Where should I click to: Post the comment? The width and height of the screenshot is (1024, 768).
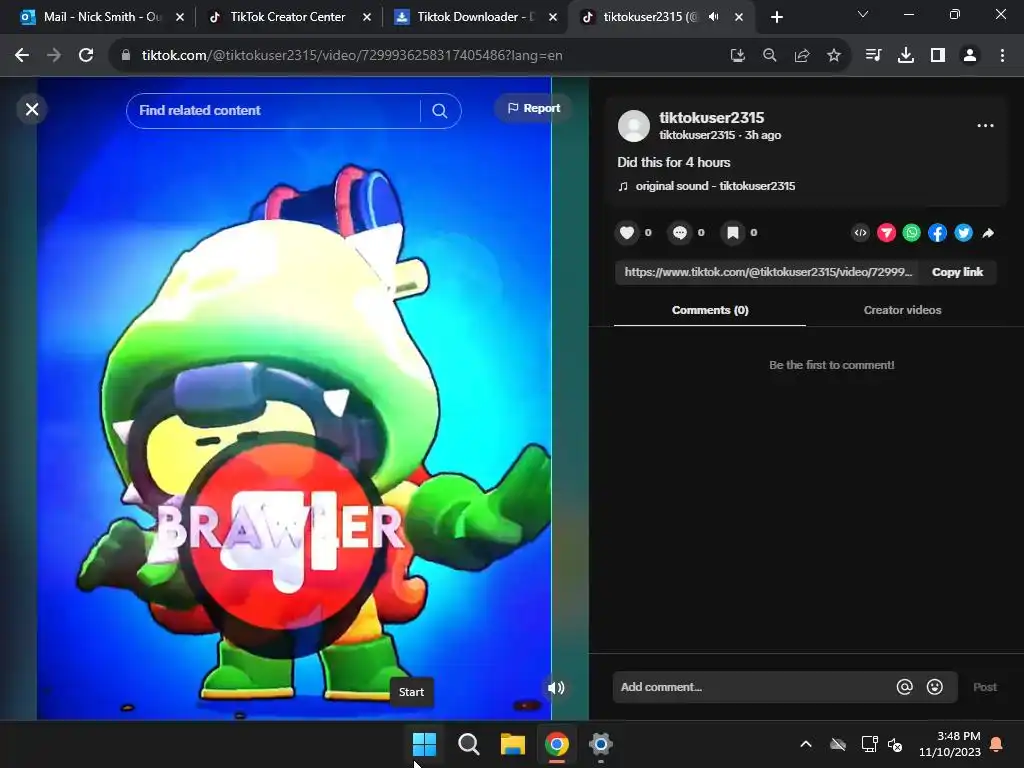984,687
